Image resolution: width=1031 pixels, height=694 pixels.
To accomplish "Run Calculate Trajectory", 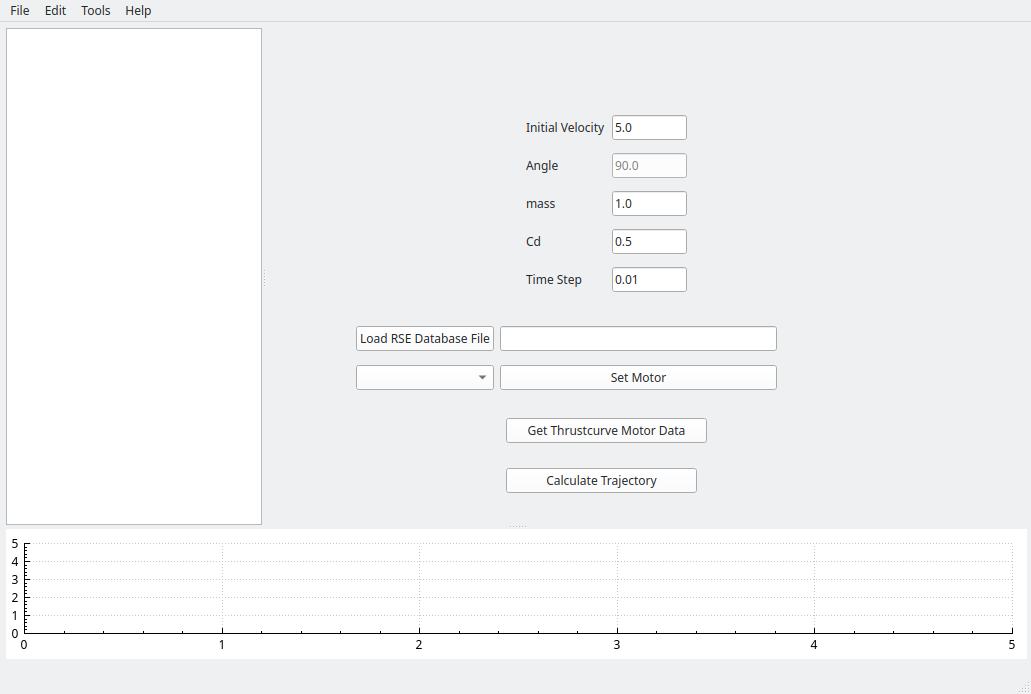I will tap(601, 481).
